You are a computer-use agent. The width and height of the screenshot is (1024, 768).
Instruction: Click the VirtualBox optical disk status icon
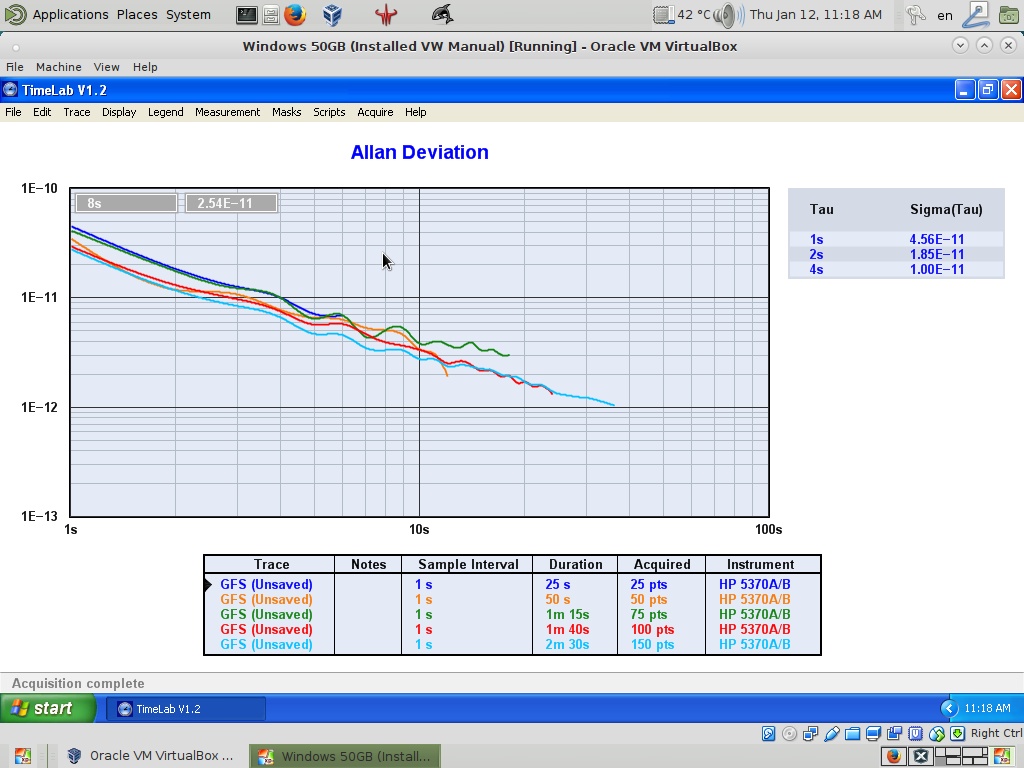pyautogui.click(x=790, y=734)
